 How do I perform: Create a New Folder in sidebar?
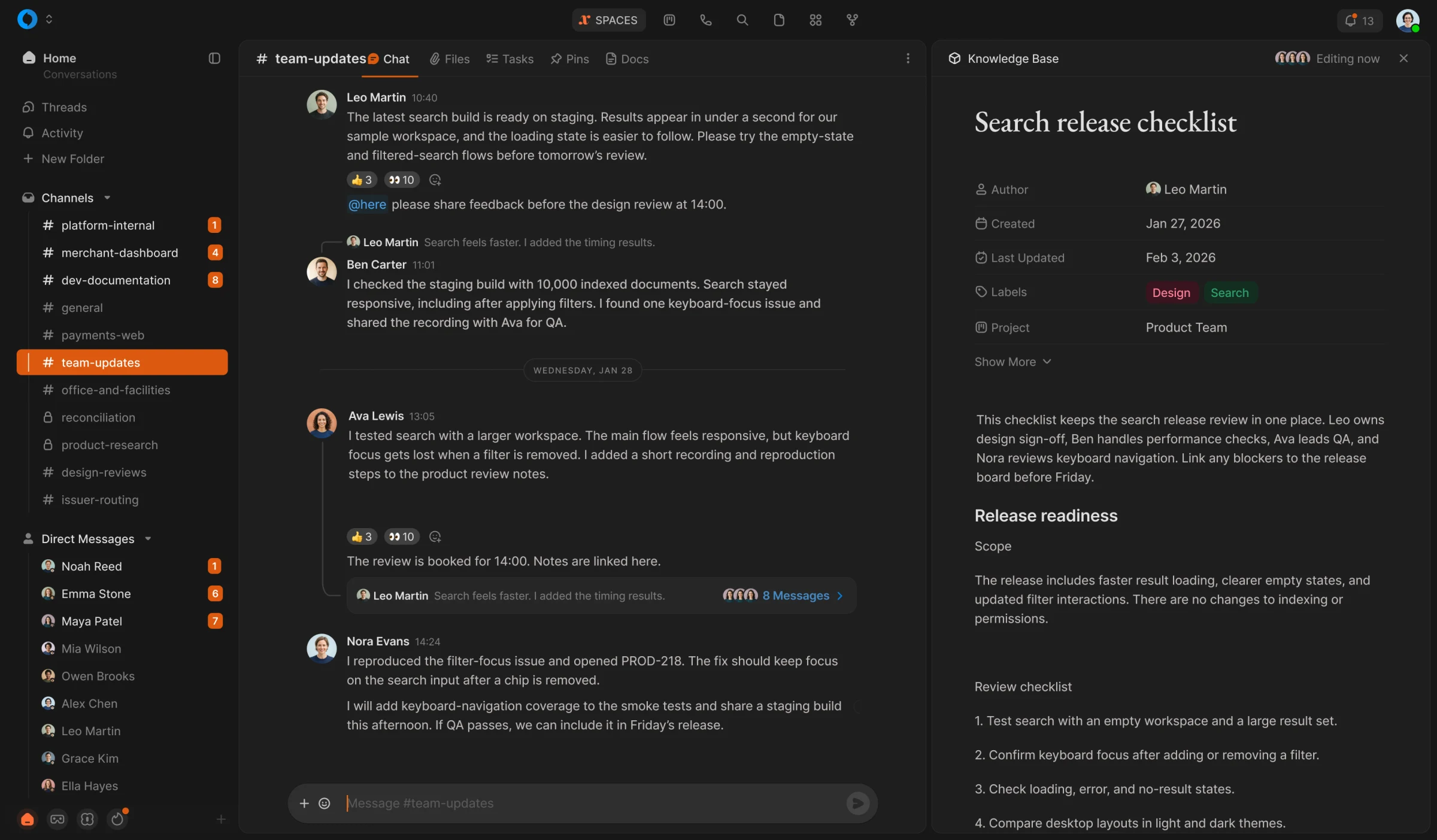coord(63,159)
